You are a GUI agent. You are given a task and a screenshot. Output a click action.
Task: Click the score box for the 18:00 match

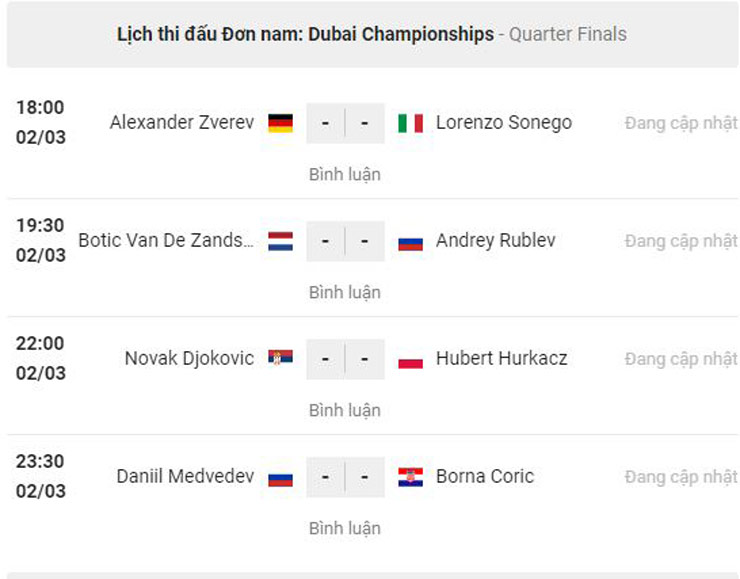[345, 123]
